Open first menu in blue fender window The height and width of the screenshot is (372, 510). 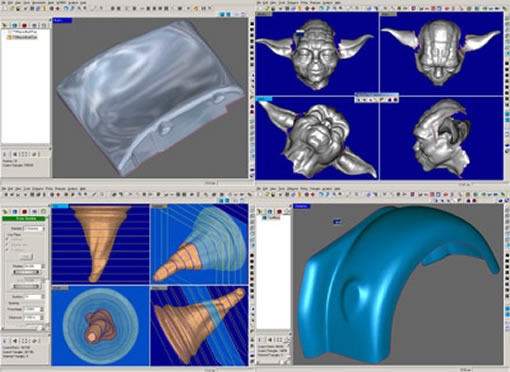coord(258,189)
